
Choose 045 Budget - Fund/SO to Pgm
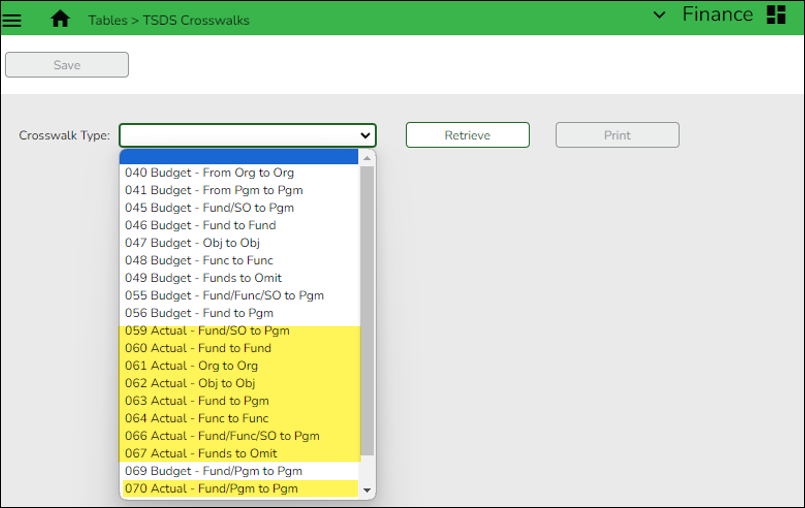click(x=209, y=208)
